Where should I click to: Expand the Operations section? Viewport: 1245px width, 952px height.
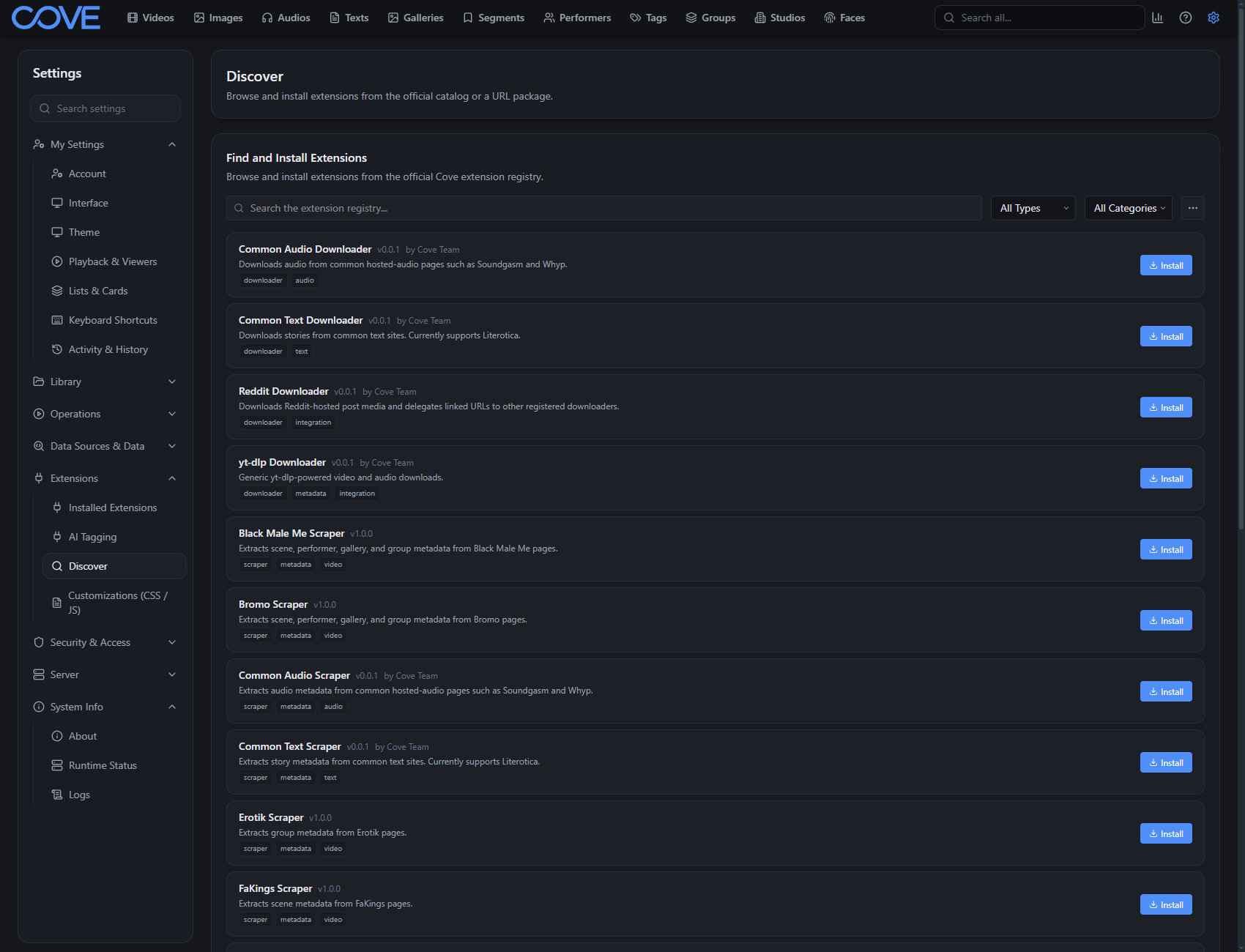pyautogui.click(x=105, y=414)
